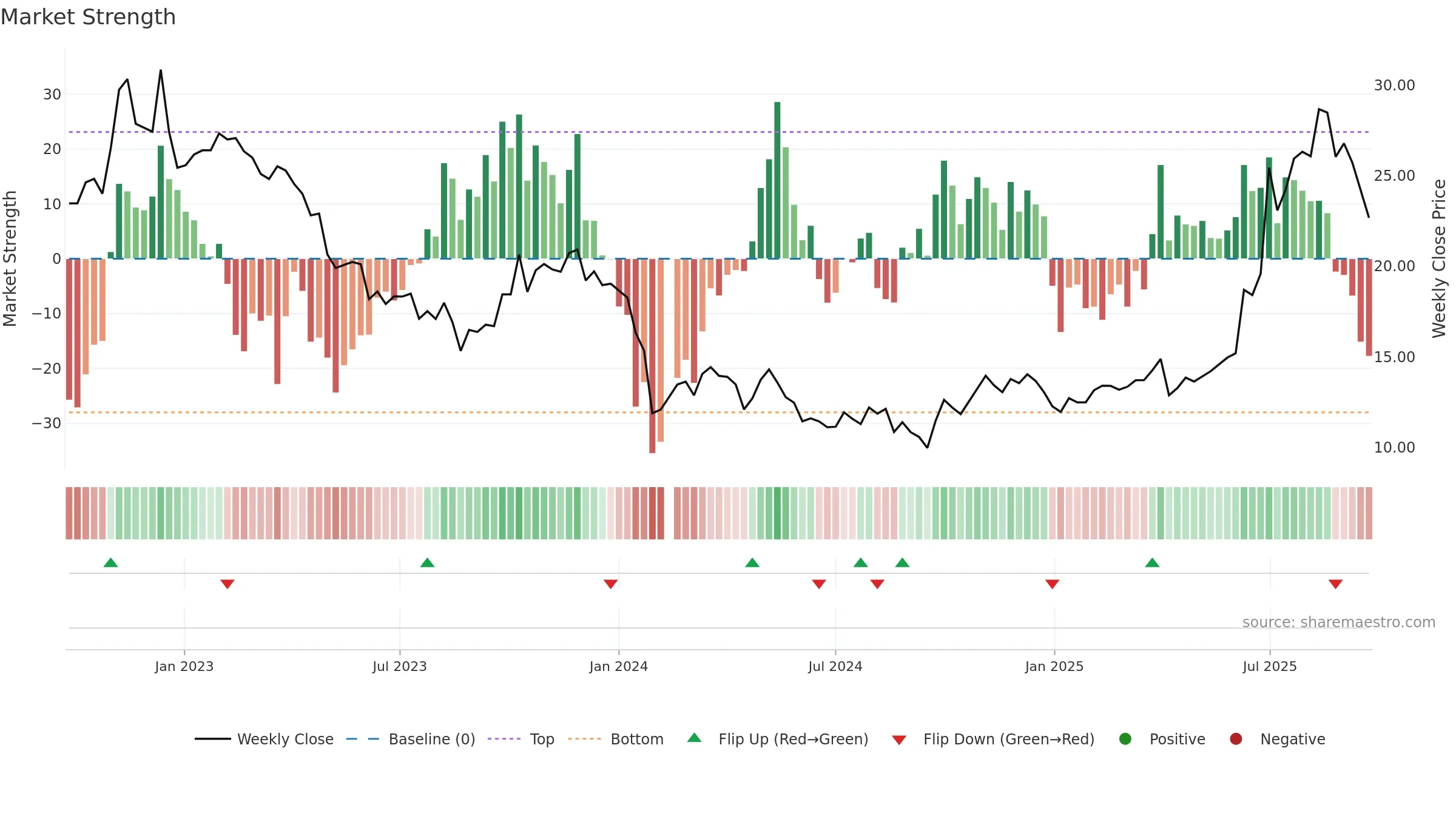Viewport: 1456px width, 819px height.
Task: Click the blank gap in the heatmap strip
Action: tap(669, 513)
